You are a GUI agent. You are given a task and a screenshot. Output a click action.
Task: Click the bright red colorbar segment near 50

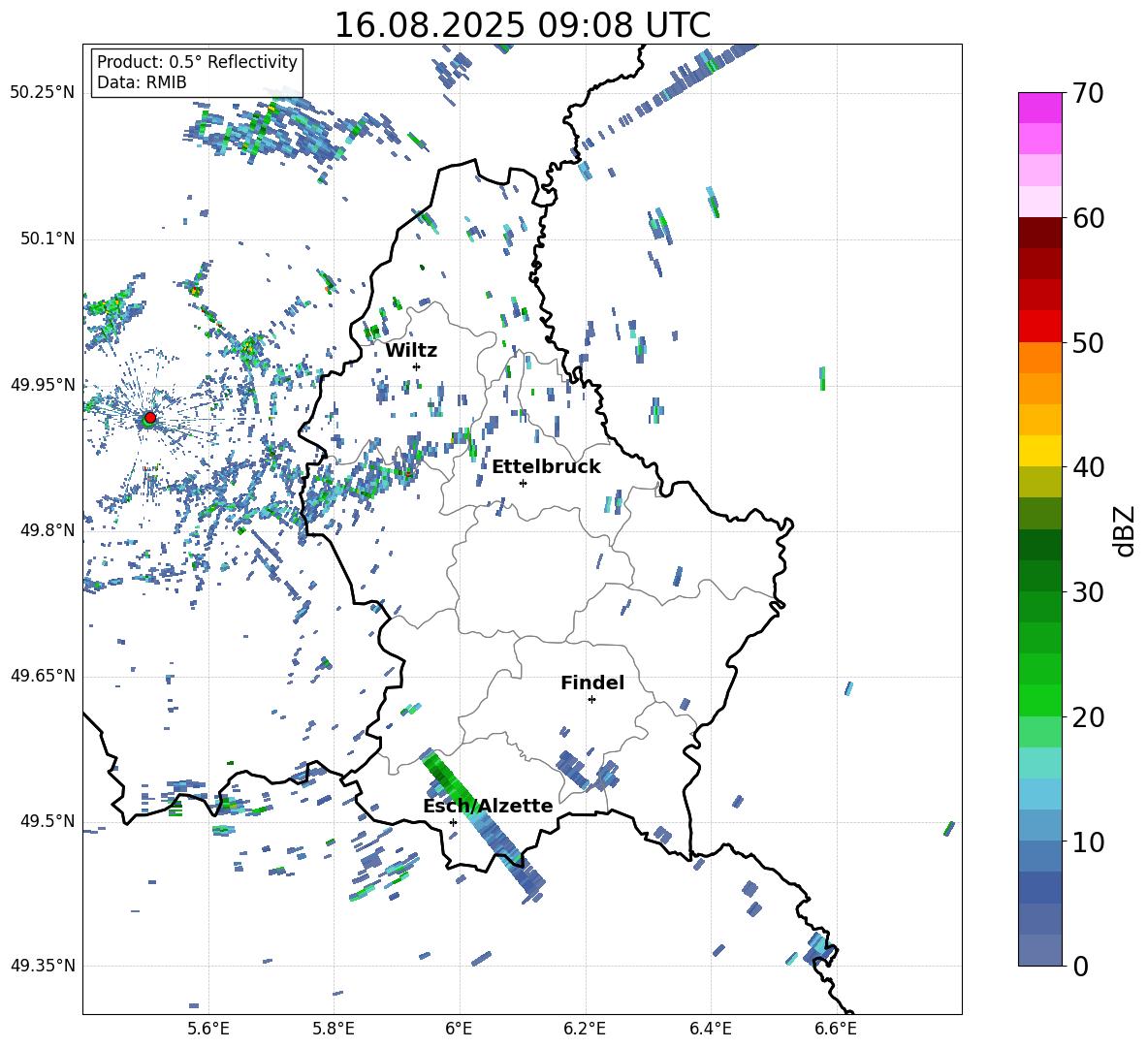click(x=1039, y=327)
